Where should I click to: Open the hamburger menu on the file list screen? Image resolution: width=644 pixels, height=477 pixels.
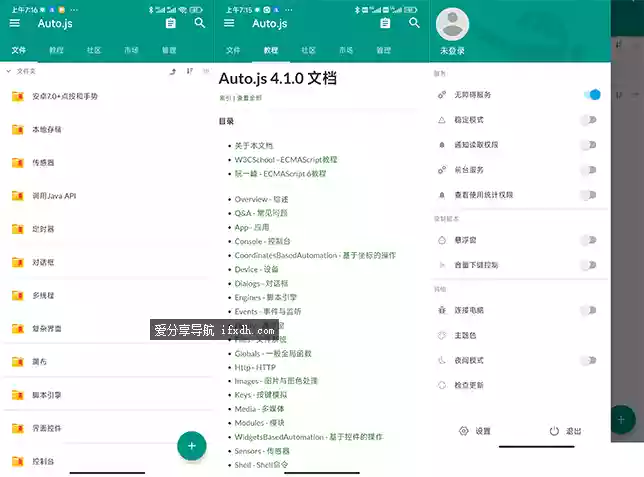(15, 23)
